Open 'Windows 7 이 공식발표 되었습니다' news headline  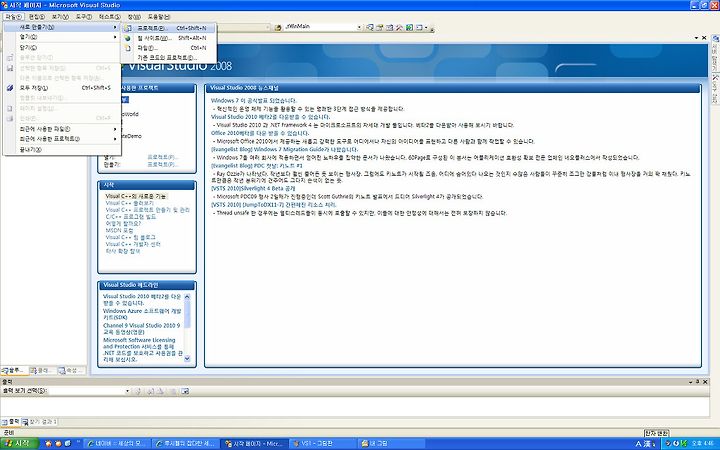(x=254, y=101)
